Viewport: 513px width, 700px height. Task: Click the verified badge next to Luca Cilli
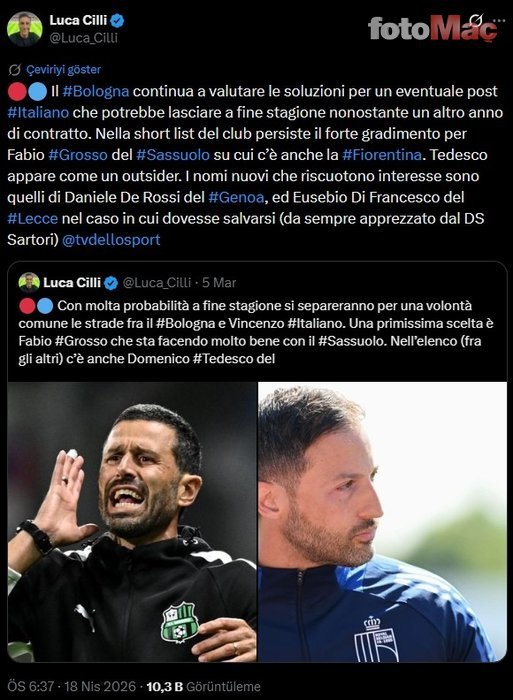tap(117, 21)
